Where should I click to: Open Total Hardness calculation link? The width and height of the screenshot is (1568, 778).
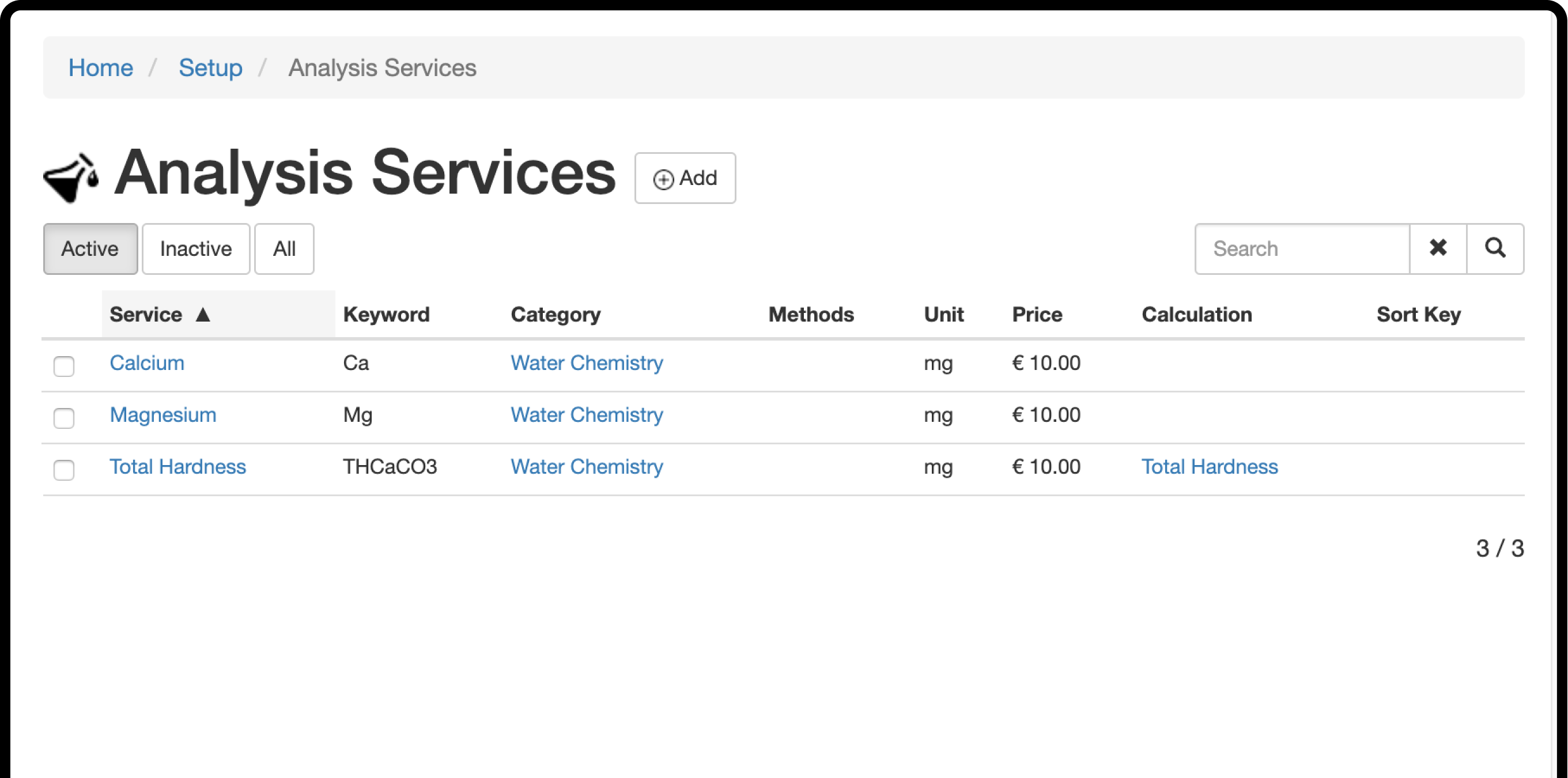1209,466
